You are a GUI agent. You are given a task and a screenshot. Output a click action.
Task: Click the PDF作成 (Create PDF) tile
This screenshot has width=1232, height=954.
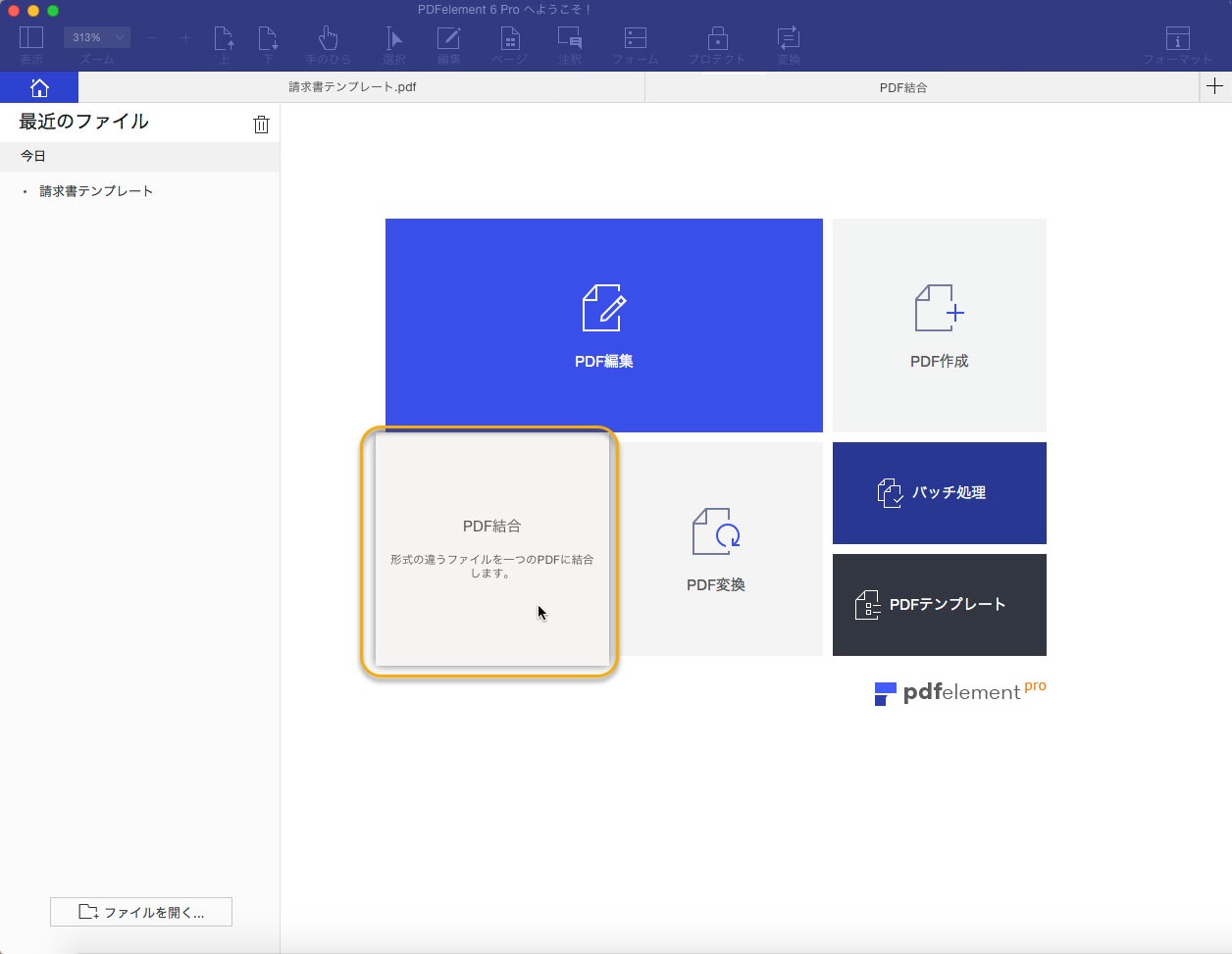(x=939, y=326)
